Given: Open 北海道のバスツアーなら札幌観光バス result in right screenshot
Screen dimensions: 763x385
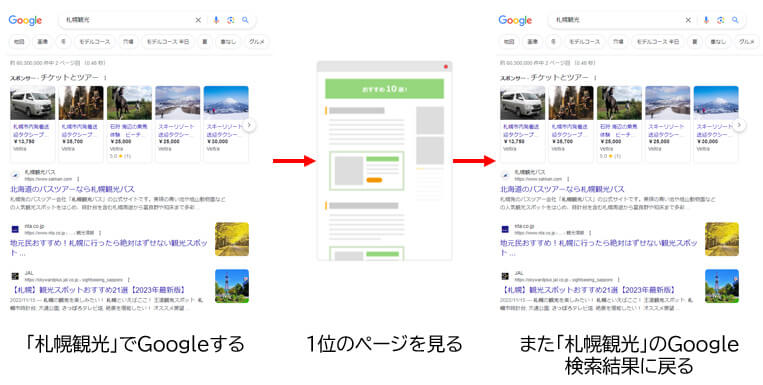Looking at the screenshot, I should [563, 189].
